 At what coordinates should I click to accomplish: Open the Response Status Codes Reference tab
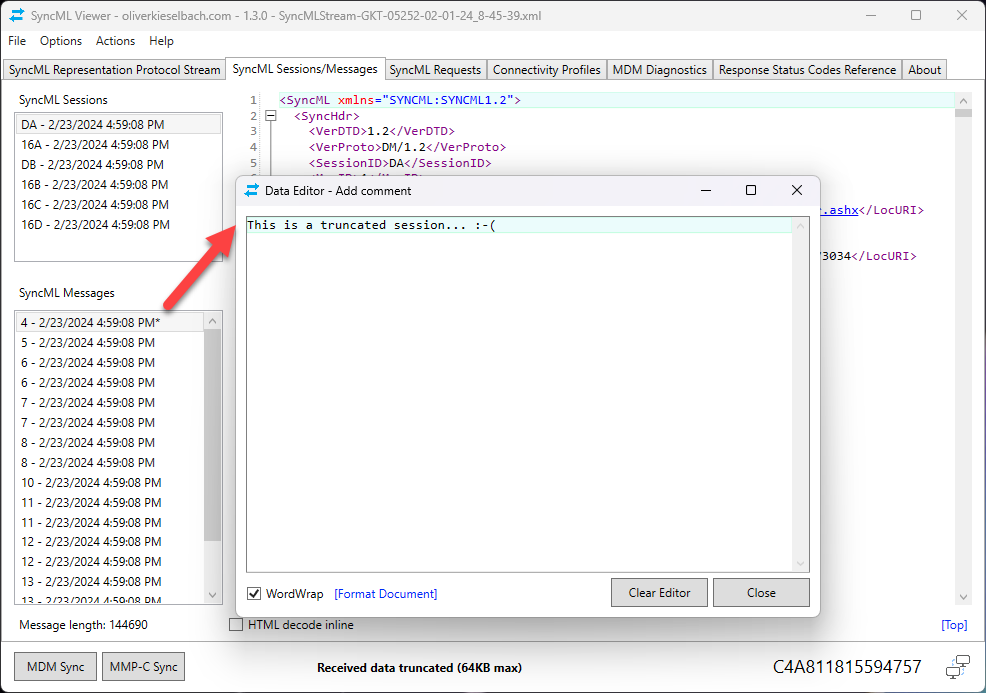[805, 69]
